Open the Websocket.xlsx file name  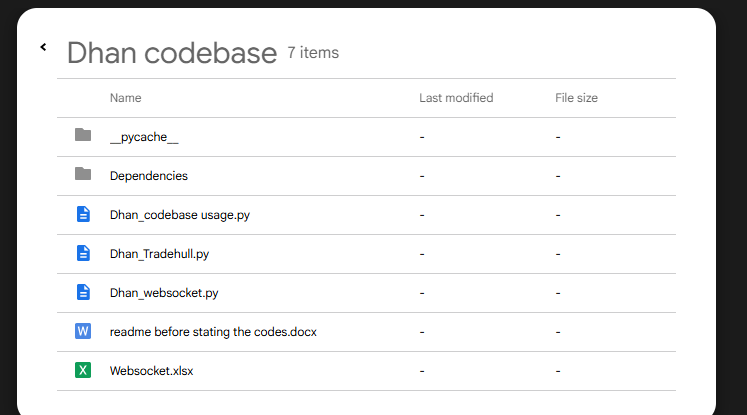pyautogui.click(x=151, y=371)
